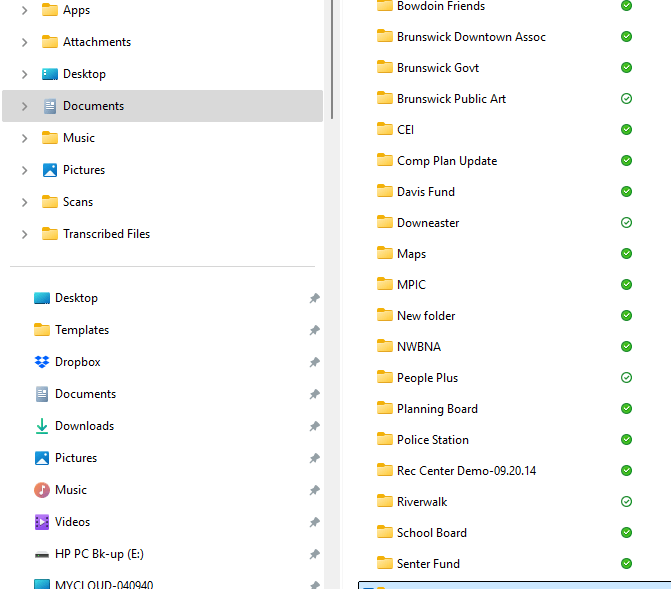Click the HP PC Bk-up drive icon

pyautogui.click(x=42, y=555)
